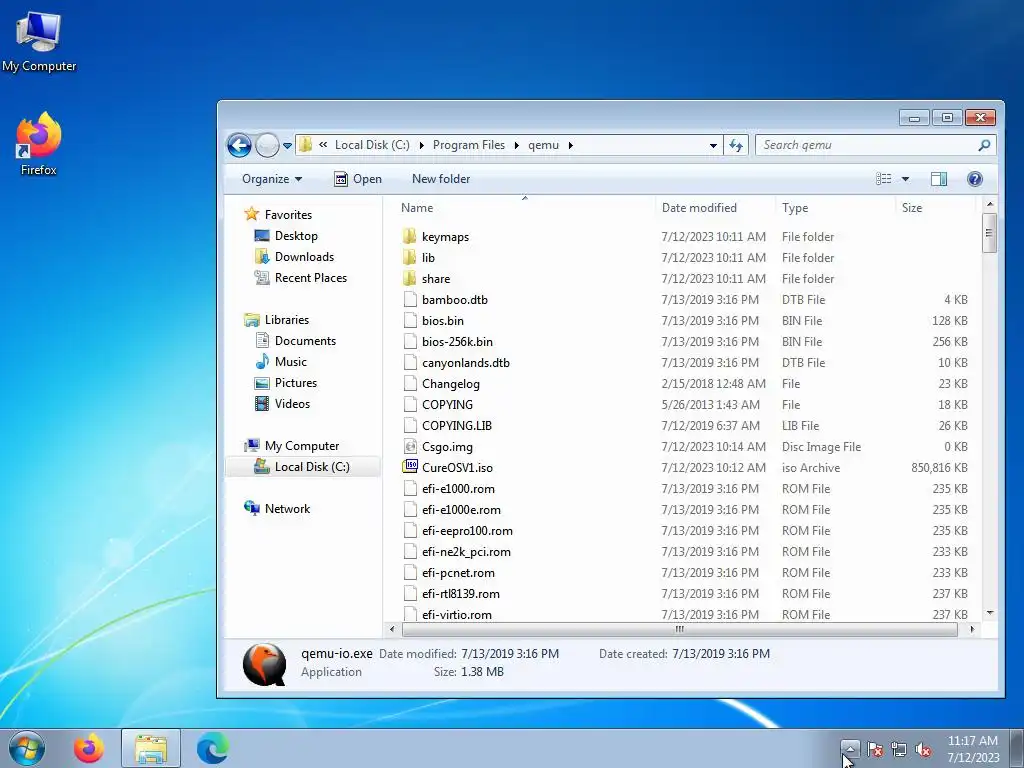Open the Windows Start button
The image size is (1024, 768).
tap(26, 748)
